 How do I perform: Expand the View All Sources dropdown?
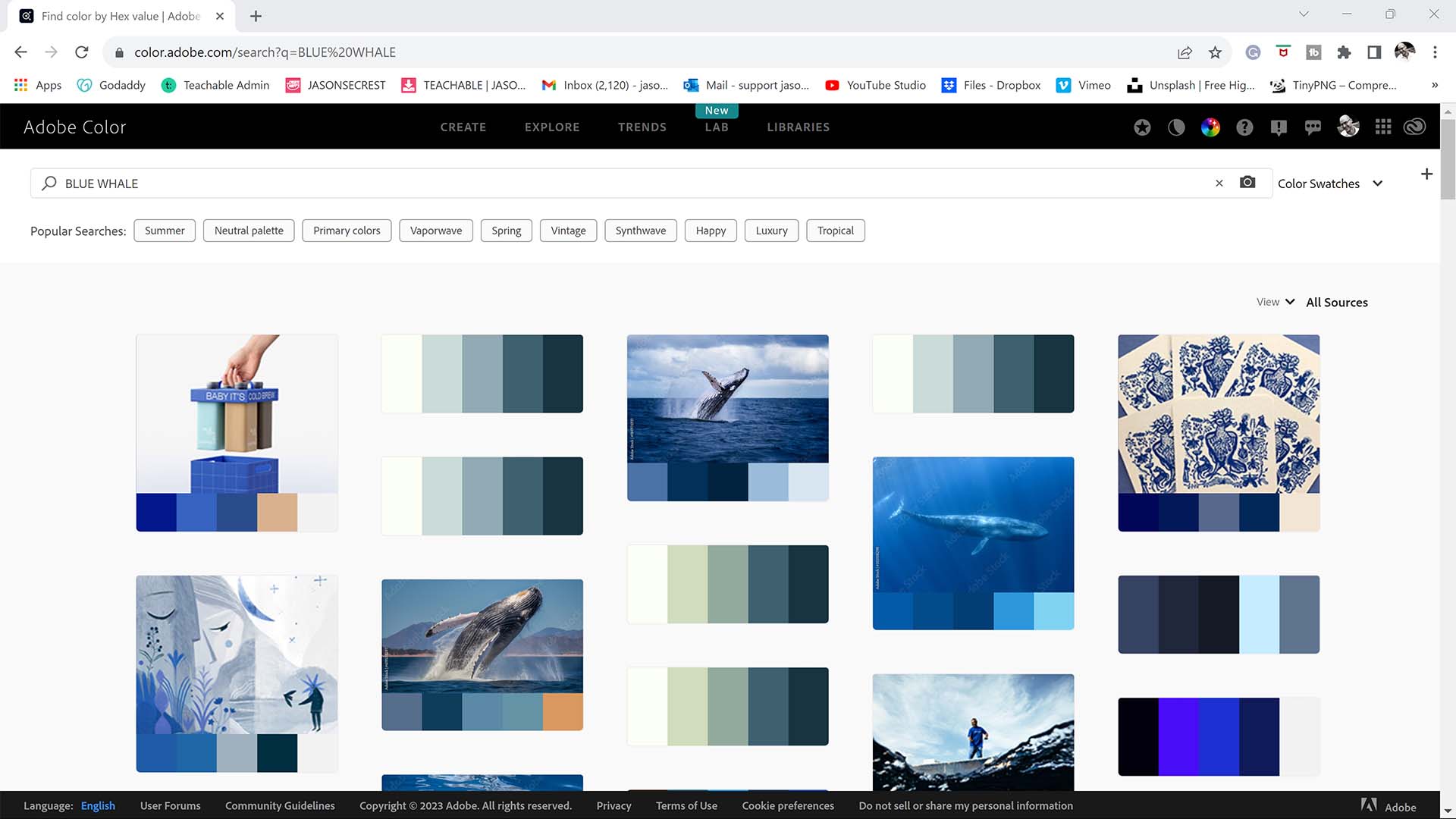(x=1312, y=302)
